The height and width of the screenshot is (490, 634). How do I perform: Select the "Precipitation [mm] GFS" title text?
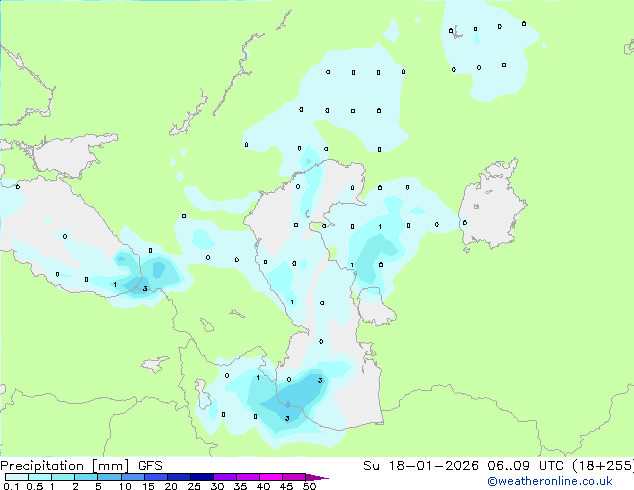click(81, 466)
